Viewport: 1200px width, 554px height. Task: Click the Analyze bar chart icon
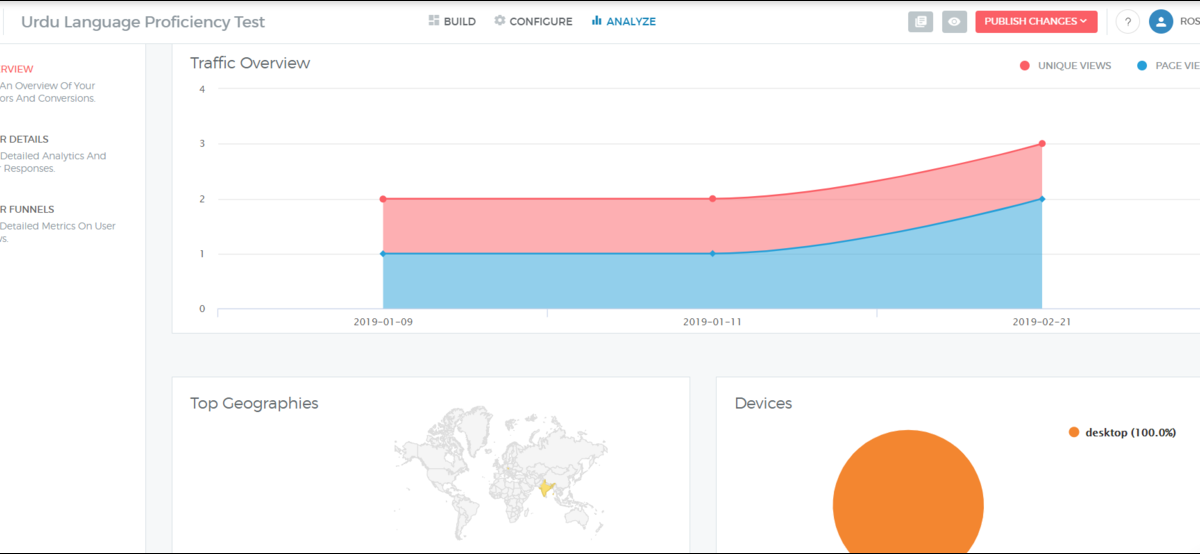(597, 21)
